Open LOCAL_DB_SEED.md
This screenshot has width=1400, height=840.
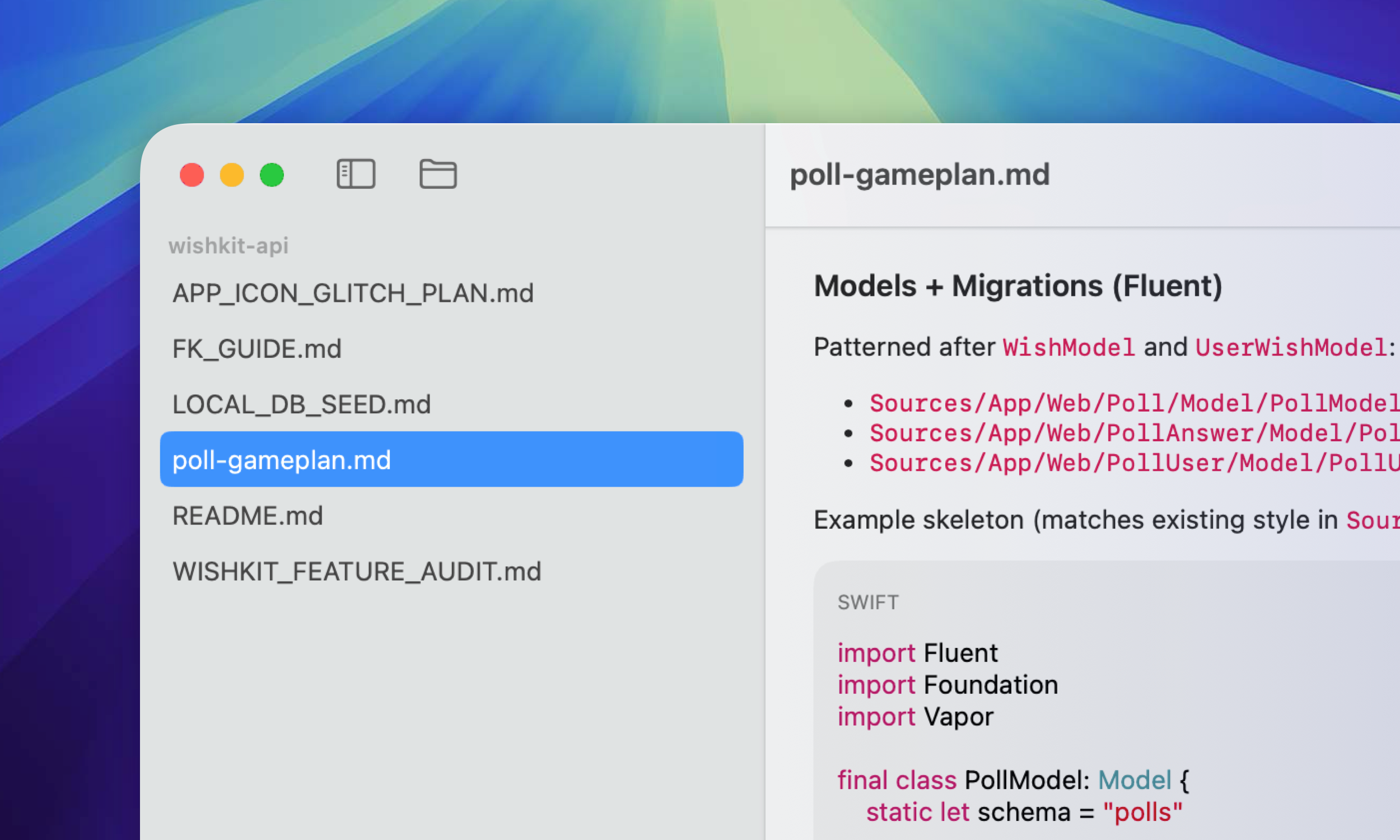(302, 404)
